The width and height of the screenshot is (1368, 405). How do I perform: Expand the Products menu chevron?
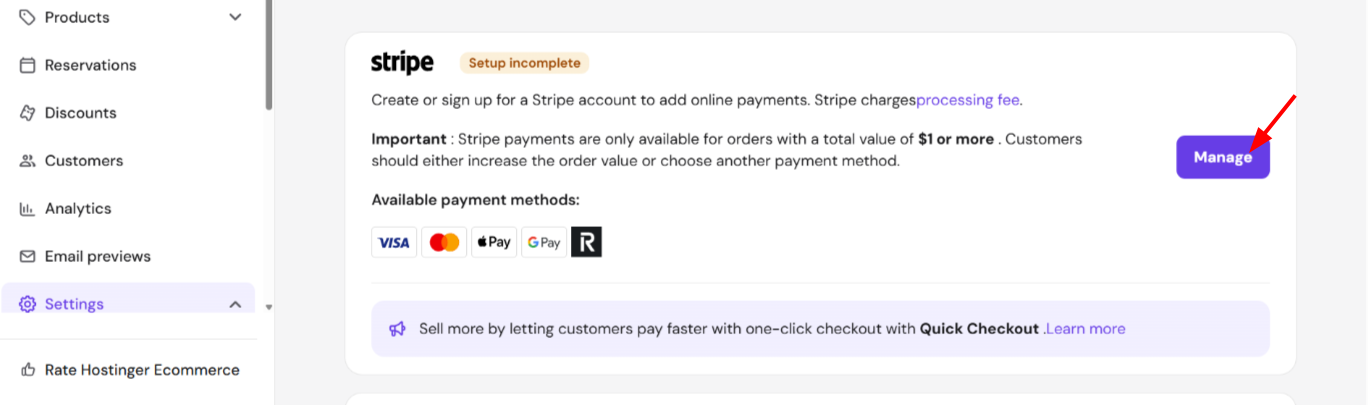(235, 17)
